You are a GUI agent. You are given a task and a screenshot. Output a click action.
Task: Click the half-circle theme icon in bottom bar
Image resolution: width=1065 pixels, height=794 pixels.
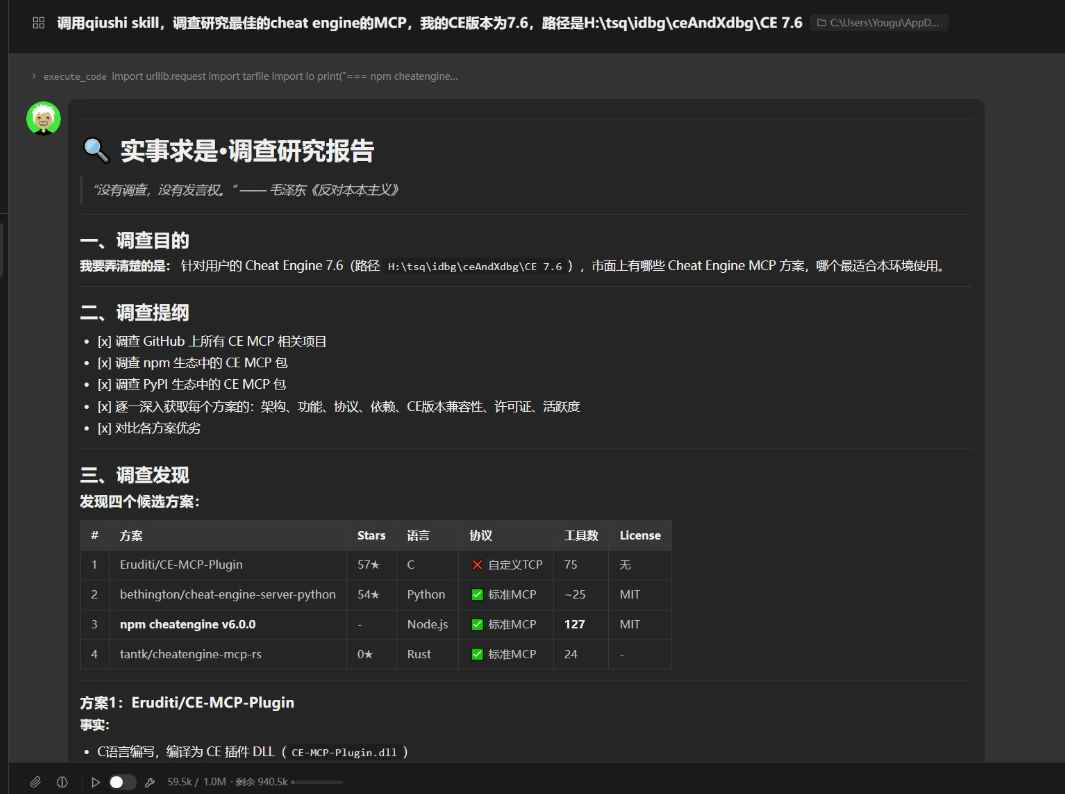point(62,782)
